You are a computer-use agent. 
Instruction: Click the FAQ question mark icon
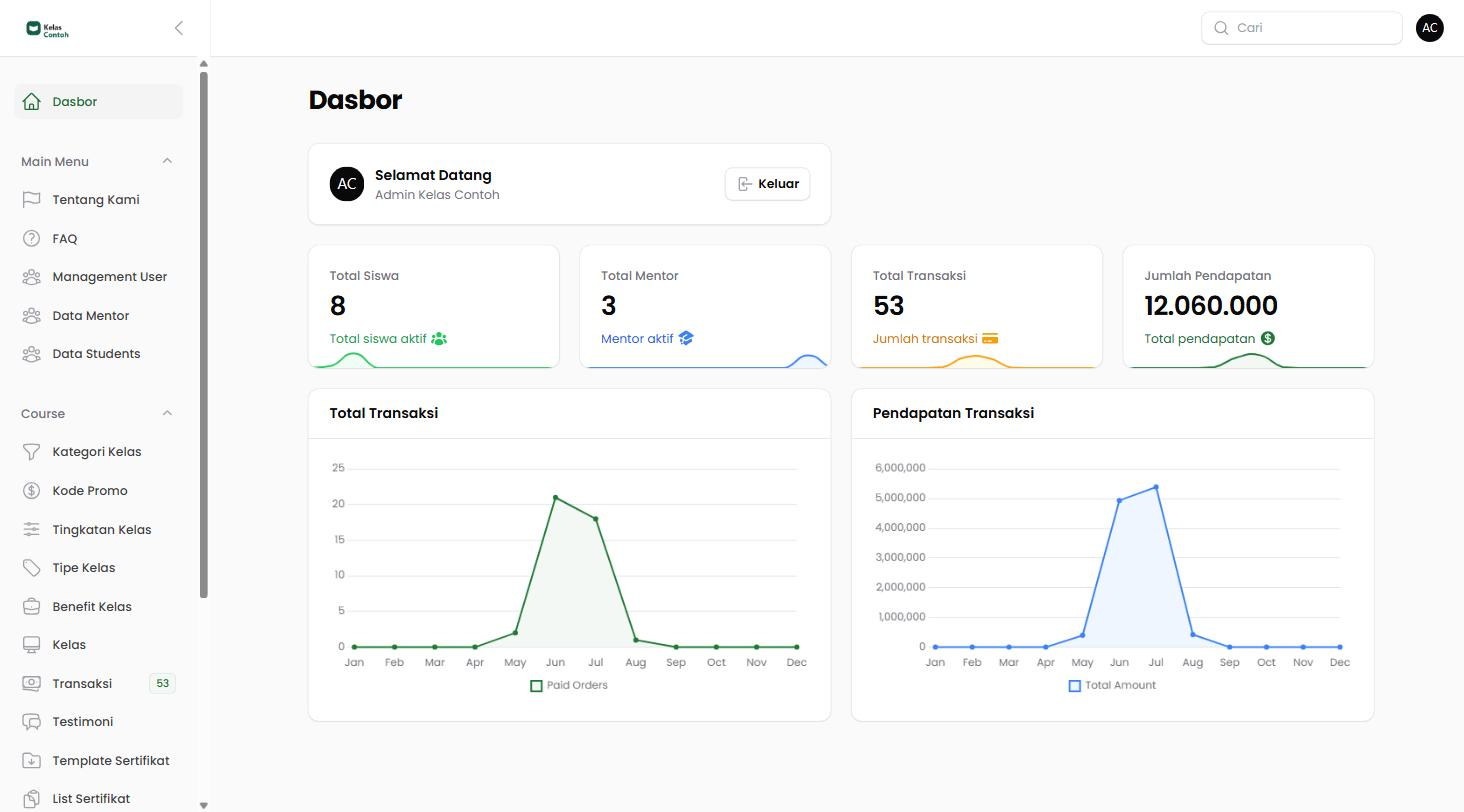coord(31,238)
